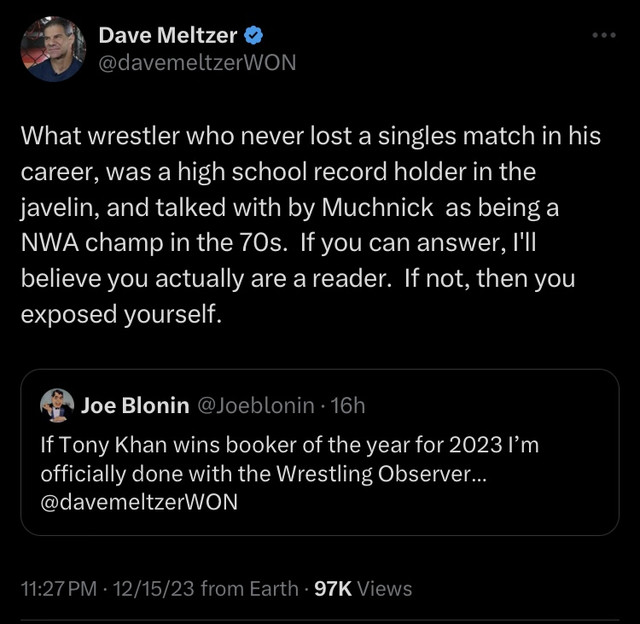Click the "from Earth" location label

pos(248,589)
